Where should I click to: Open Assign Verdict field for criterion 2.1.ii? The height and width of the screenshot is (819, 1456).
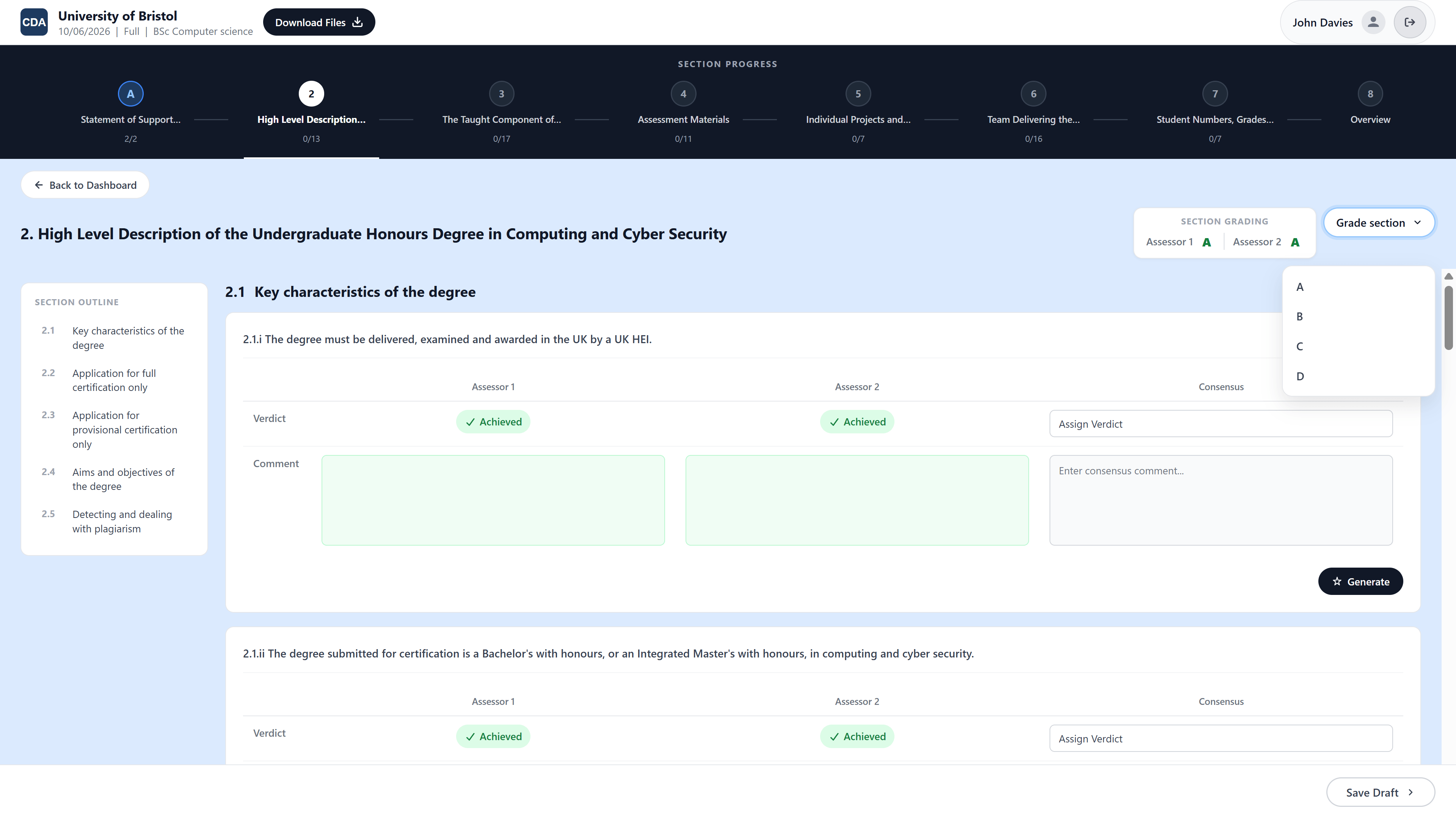[x=1221, y=739]
